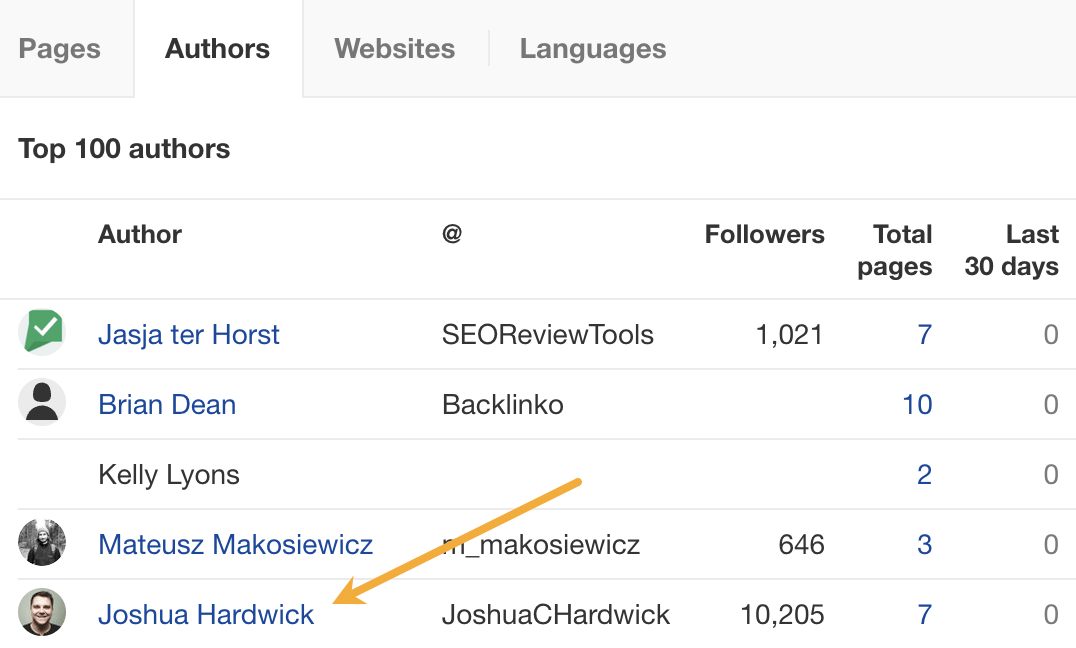1076x648 pixels.
Task: Sort by the Followers column header
Action: coord(764,234)
